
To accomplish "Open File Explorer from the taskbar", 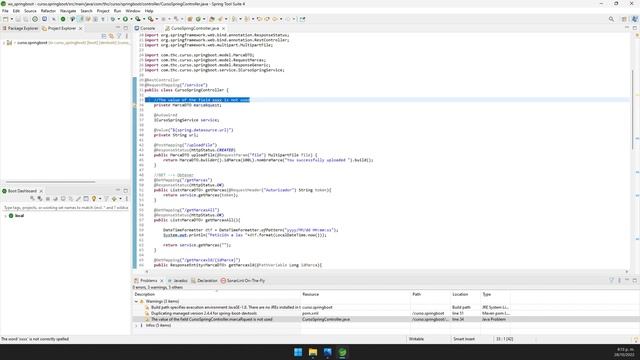I will [313, 352].
